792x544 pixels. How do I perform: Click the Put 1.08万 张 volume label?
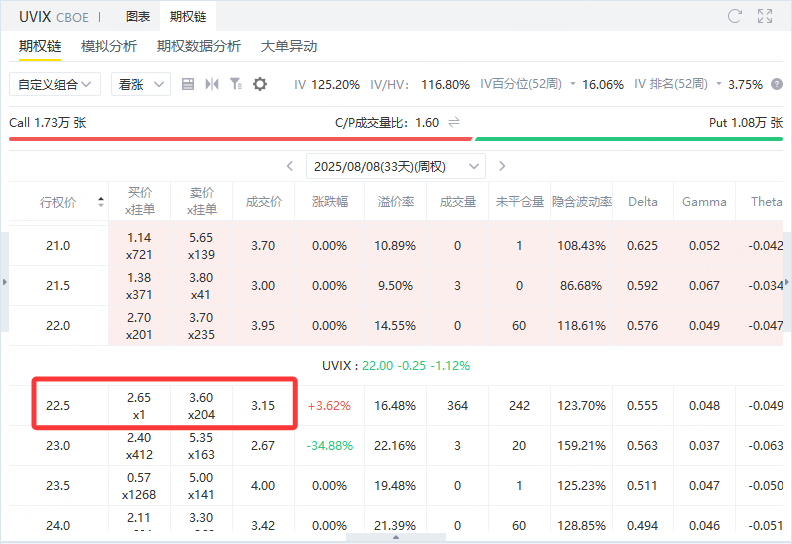click(x=746, y=123)
